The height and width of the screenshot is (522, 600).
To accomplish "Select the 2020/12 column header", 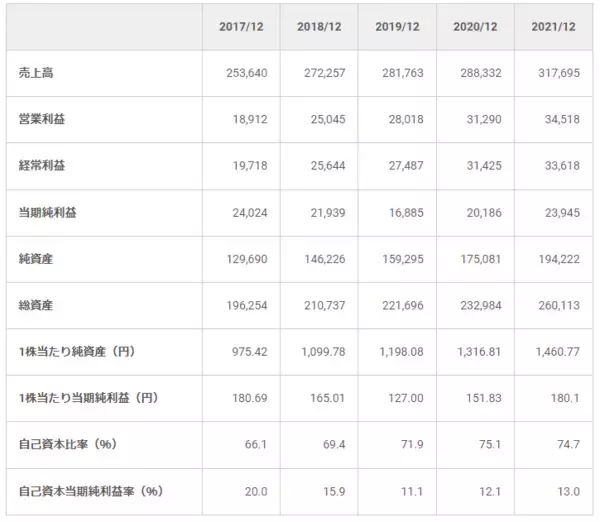I will 476,26.
